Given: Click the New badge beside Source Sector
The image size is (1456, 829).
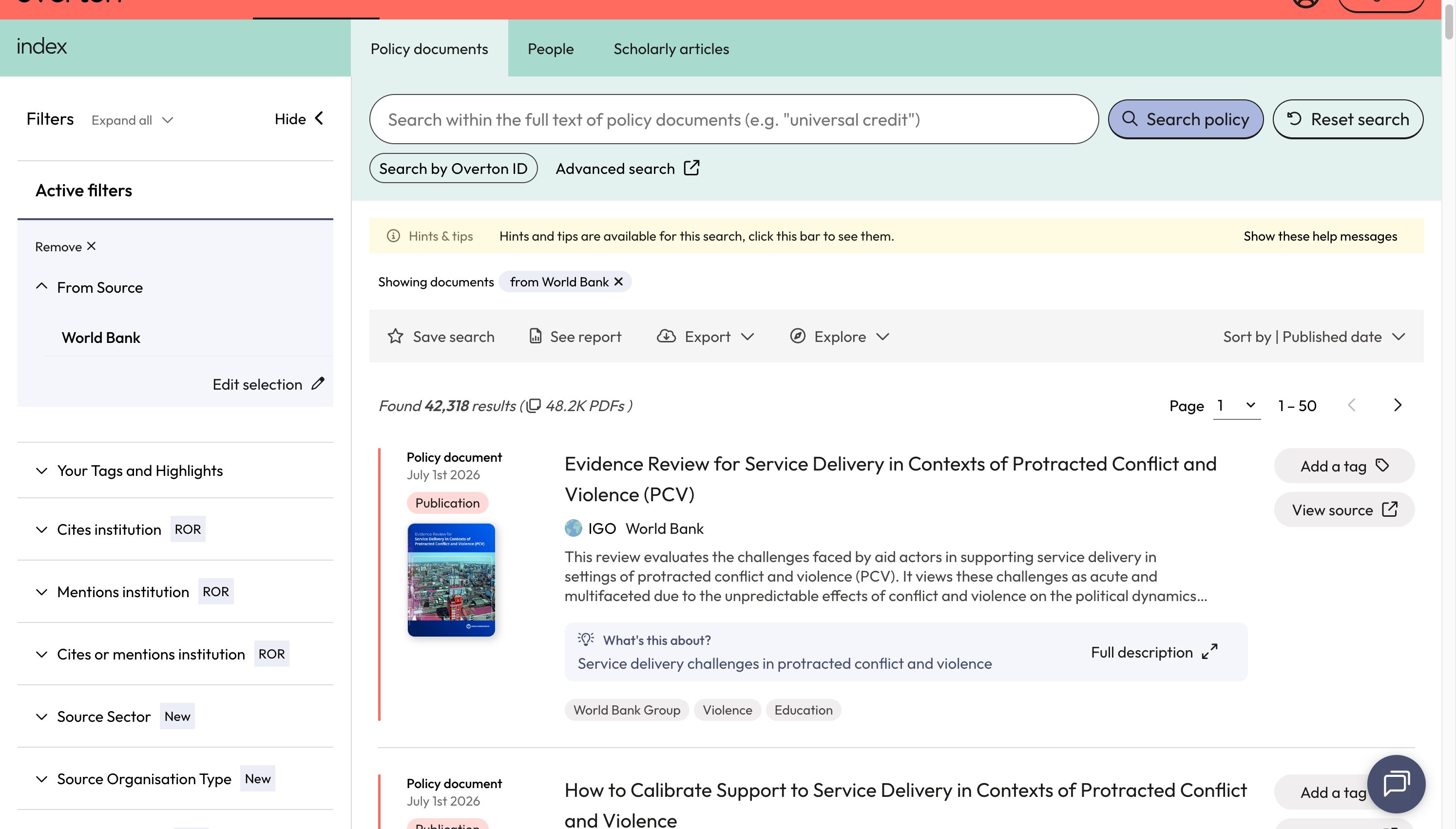Looking at the screenshot, I should [x=177, y=716].
